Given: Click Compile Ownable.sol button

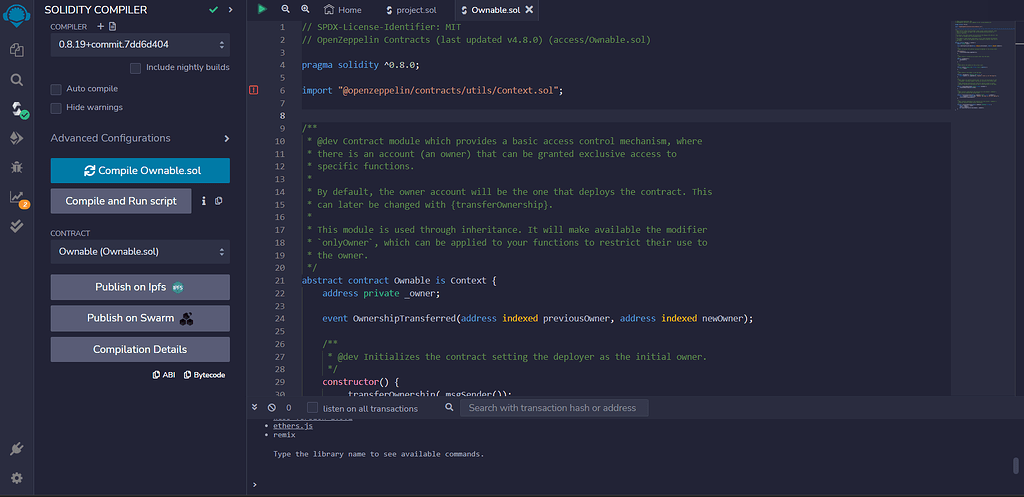Looking at the screenshot, I should coord(140,170).
